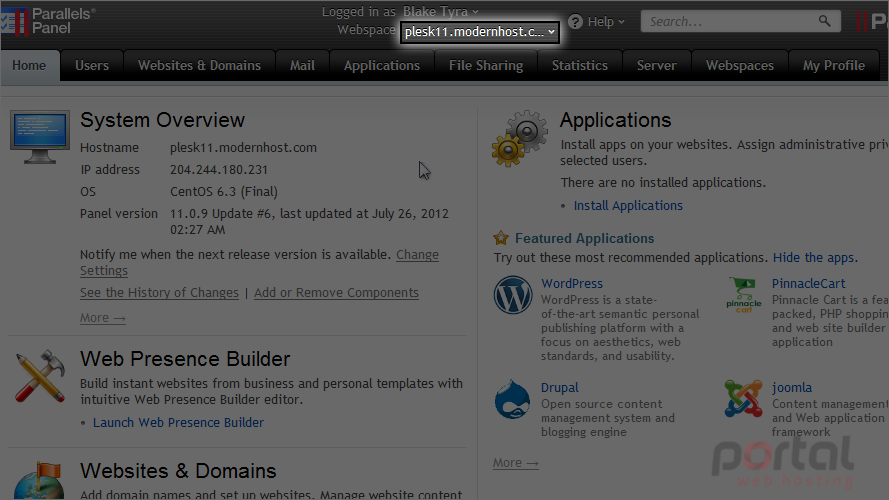Click the Pinnacle Cart logo icon
This screenshot has height=500, width=889.
tap(743, 295)
